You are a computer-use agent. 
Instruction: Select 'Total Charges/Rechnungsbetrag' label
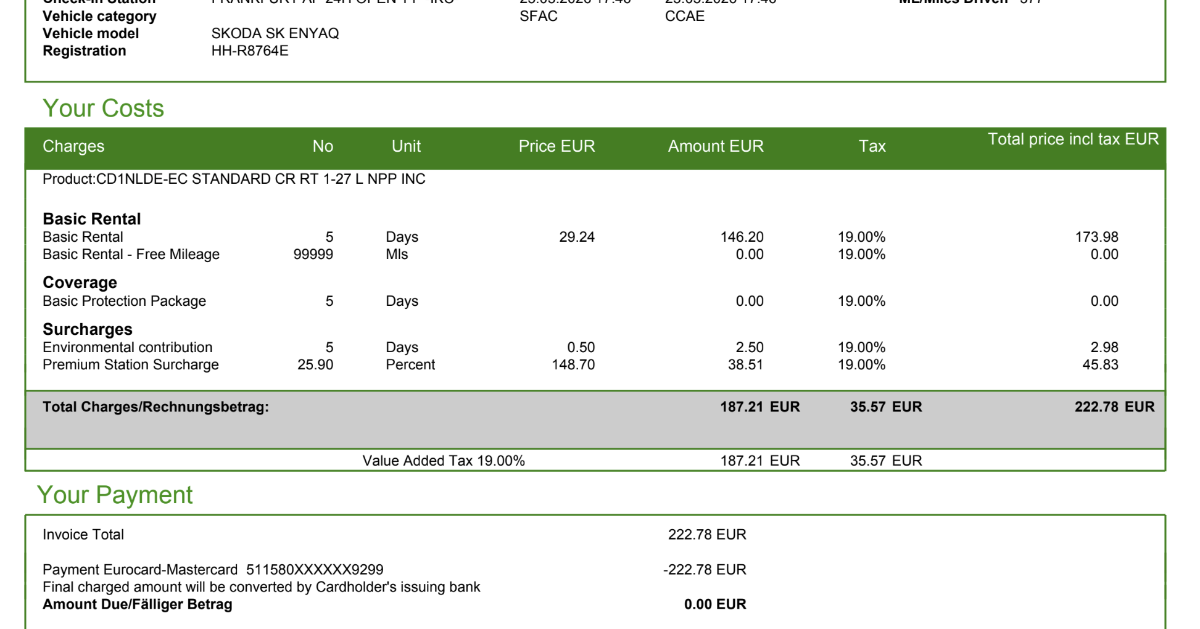pyautogui.click(x=156, y=407)
